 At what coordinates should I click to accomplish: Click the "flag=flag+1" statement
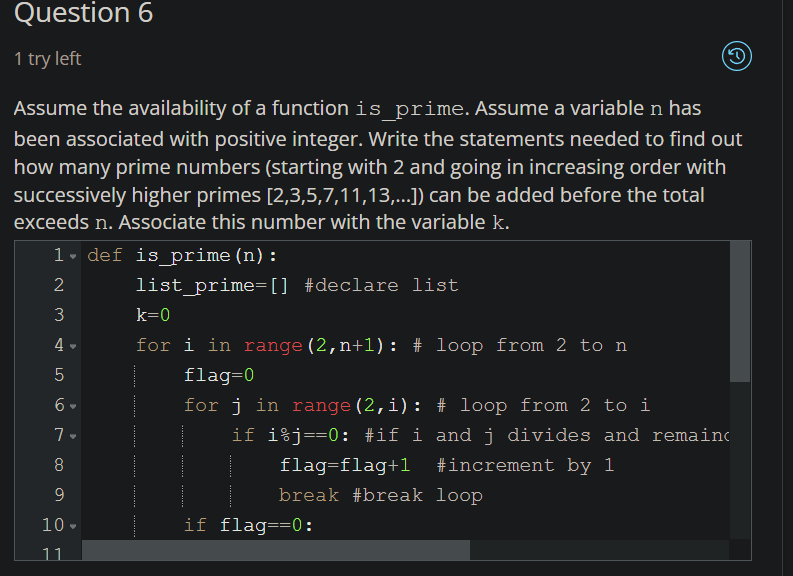click(345, 465)
